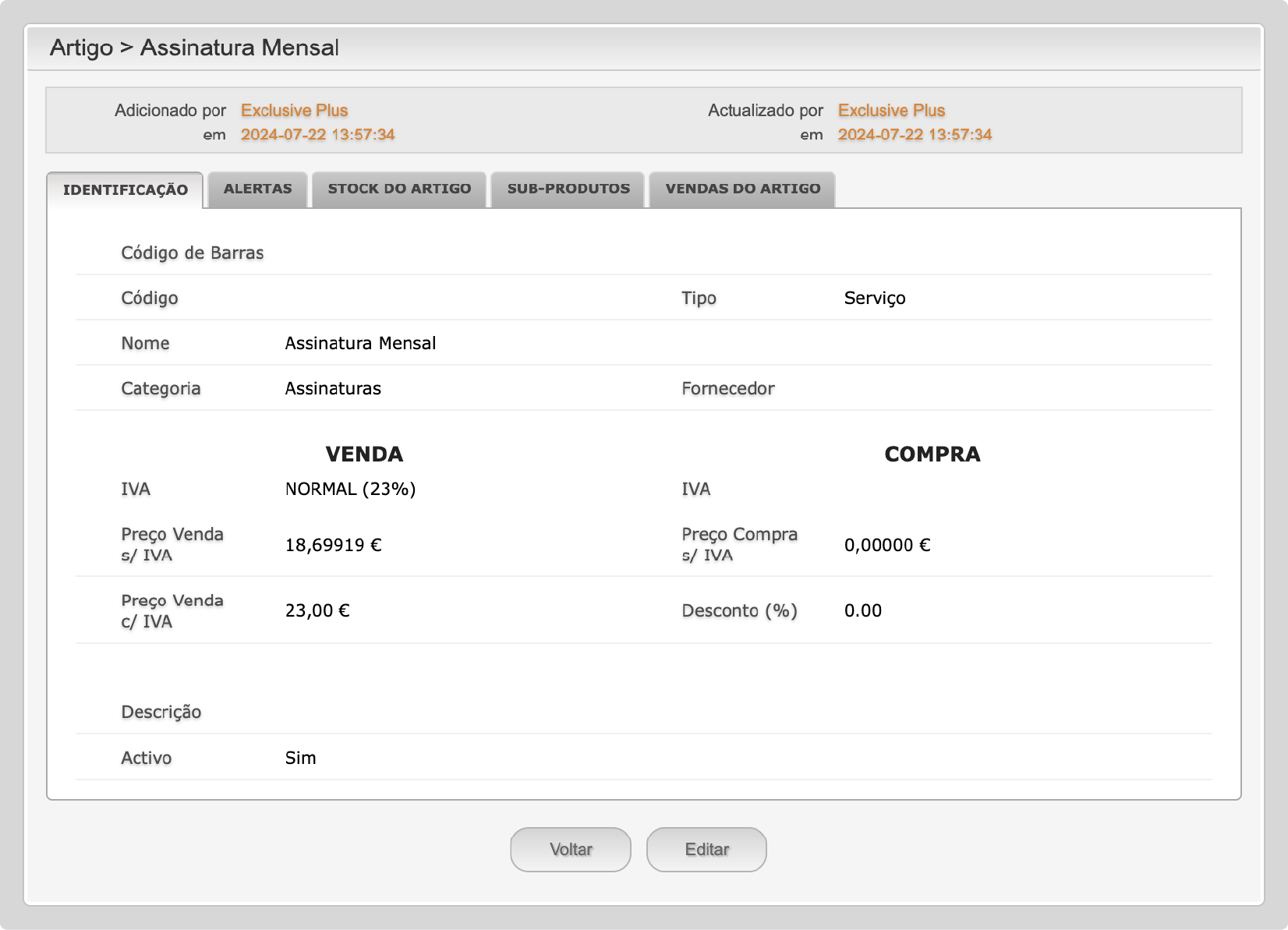Click the timestamp under Adicionado por

317,134
